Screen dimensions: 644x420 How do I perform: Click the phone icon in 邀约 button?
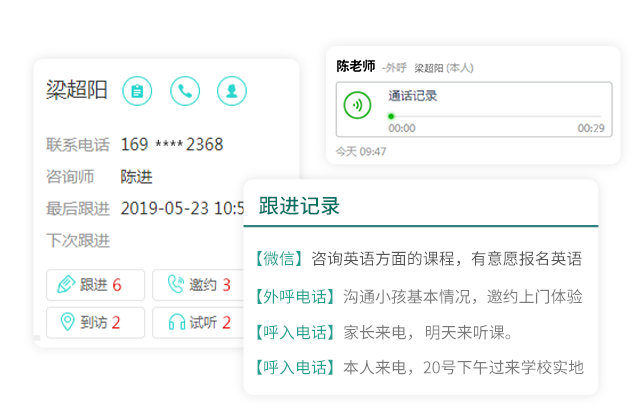pyautogui.click(x=176, y=284)
